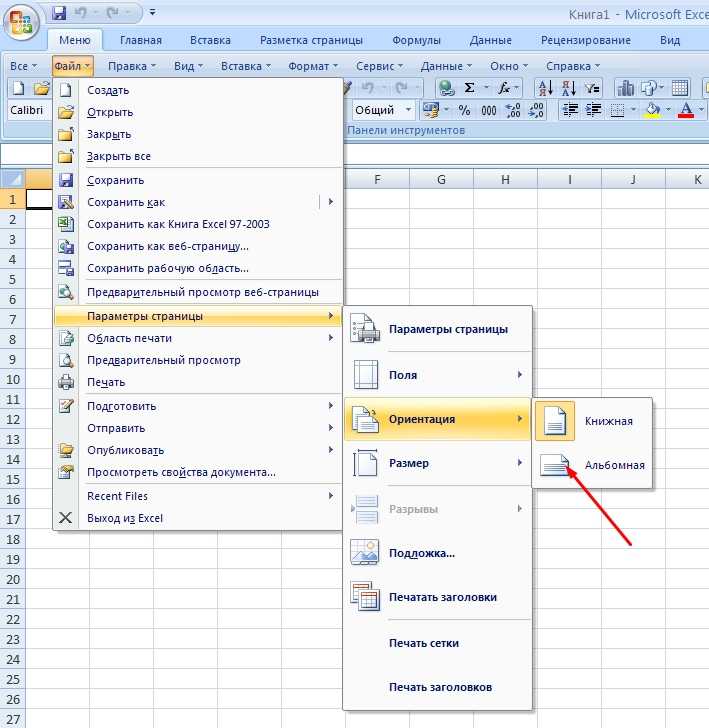Switch to Главная ribbon tab
The height and width of the screenshot is (728, 709).
tap(141, 40)
